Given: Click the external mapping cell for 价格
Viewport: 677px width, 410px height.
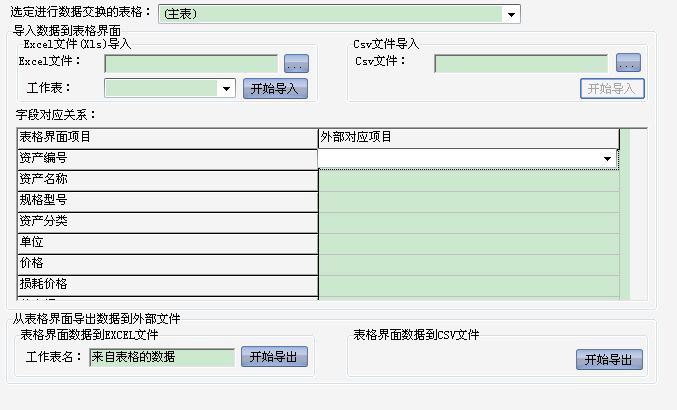Looking at the screenshot, I should click(x=469, y=265).
